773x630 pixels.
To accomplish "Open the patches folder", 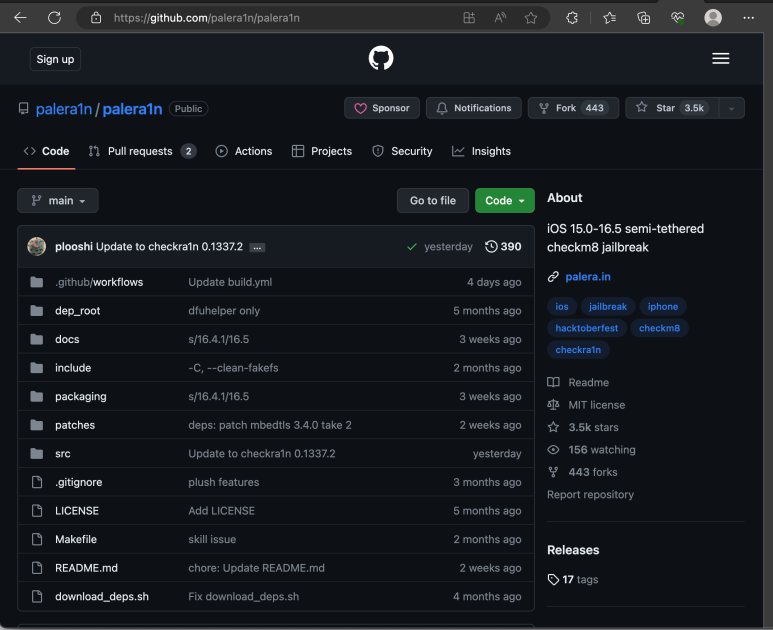I will tap(75, 425).
